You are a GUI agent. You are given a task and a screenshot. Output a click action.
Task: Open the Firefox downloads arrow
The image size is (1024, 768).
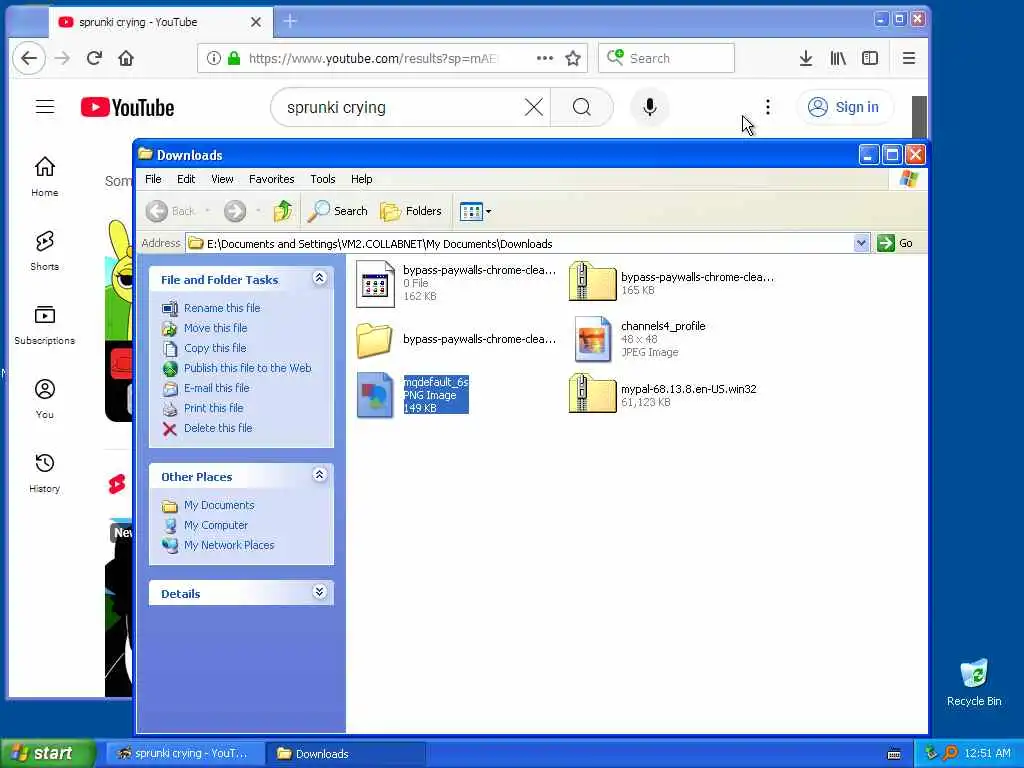(x=806, y=58)
